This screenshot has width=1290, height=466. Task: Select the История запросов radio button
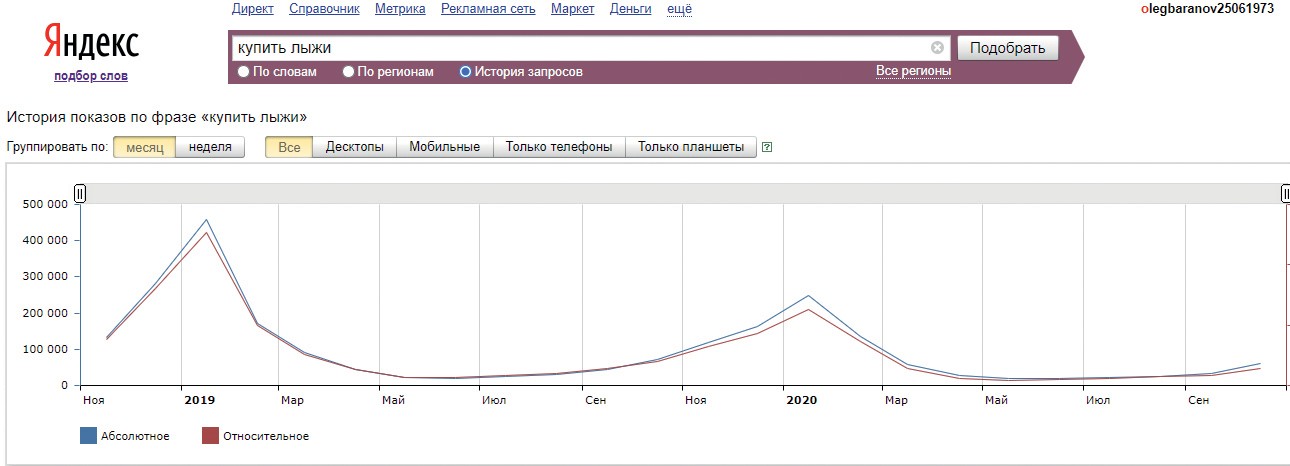pyautogui.click(x=465, y=72)
